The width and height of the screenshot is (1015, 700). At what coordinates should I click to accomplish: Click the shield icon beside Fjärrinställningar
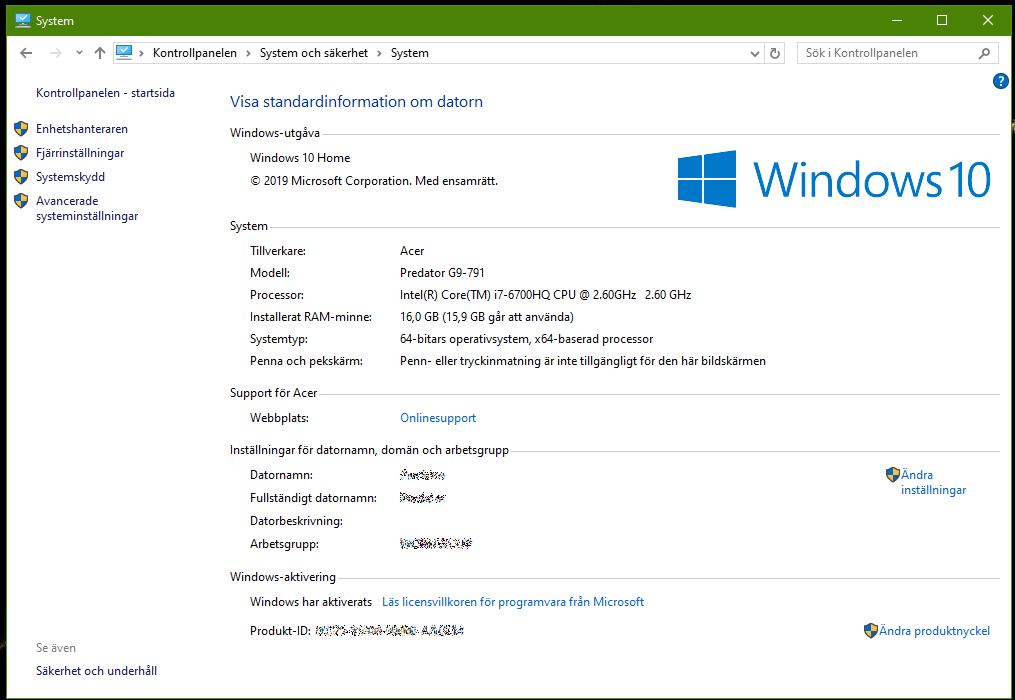21,152
